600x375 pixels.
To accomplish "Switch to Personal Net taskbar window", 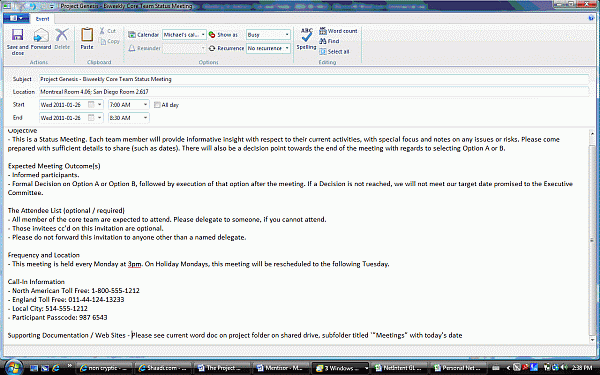I will point(457,368).
